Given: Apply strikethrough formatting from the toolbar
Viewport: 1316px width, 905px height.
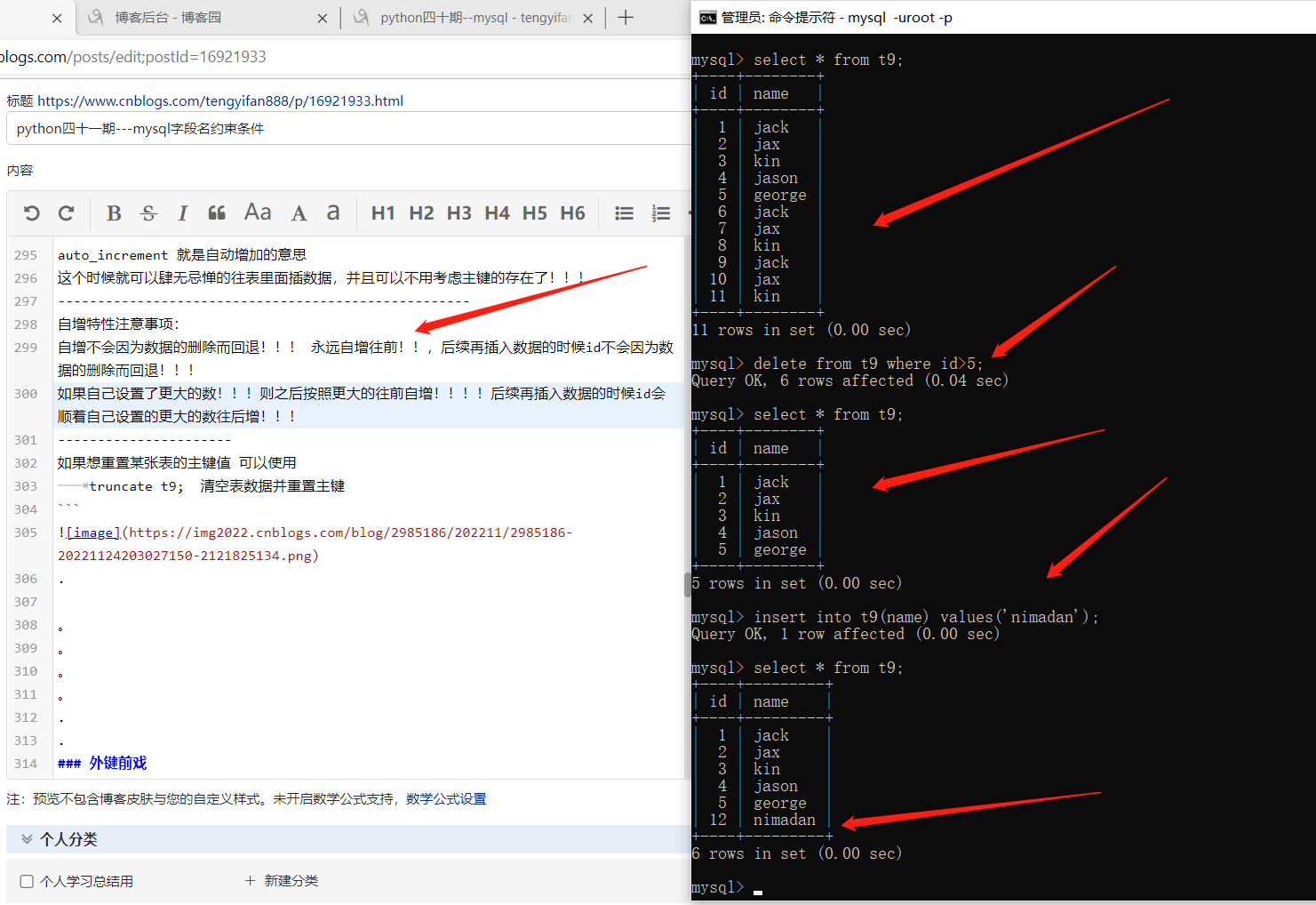Looking at the screenshot, I should (148, 213).
